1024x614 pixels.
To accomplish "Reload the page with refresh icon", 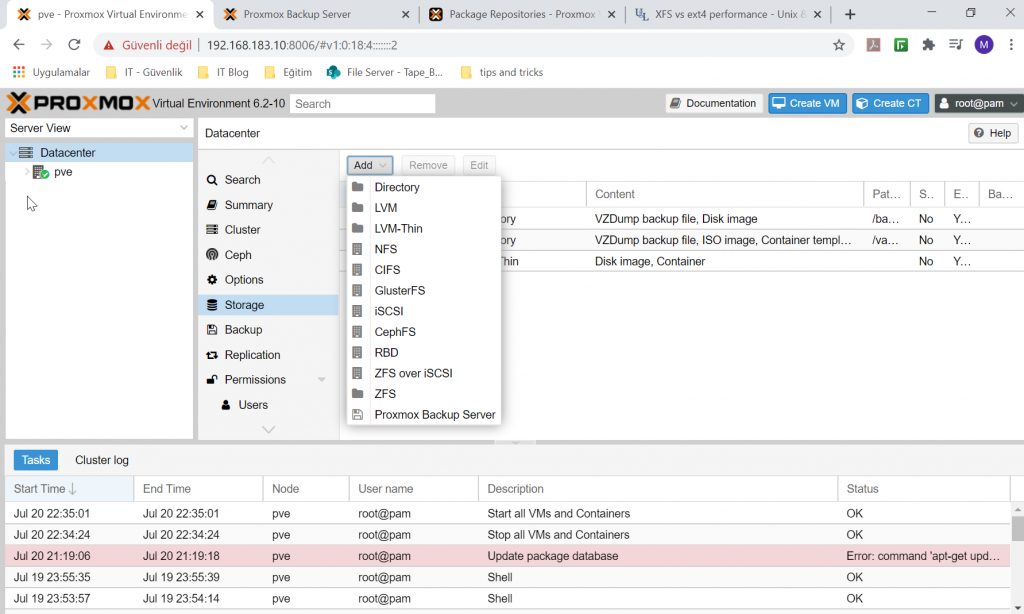I will click(x=74, y=44).
